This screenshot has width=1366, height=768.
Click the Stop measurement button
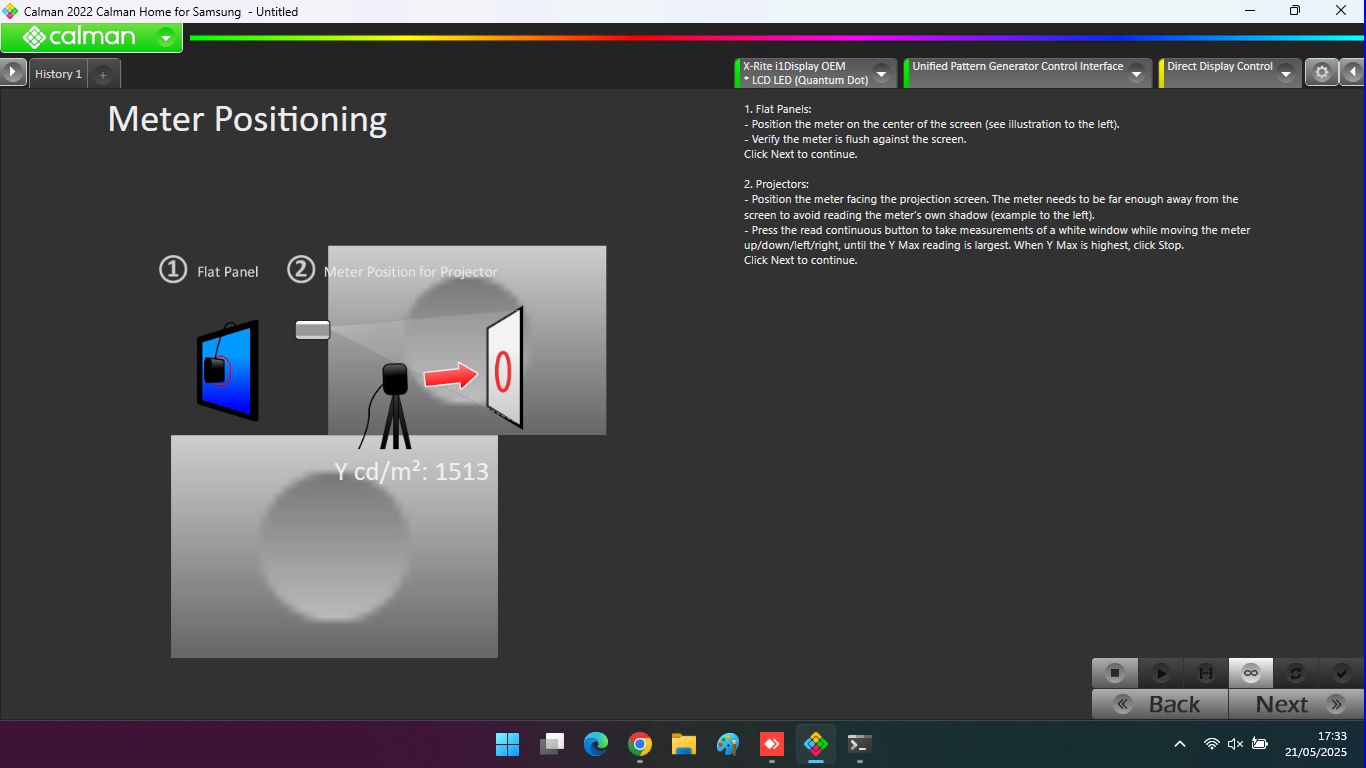1115,673
